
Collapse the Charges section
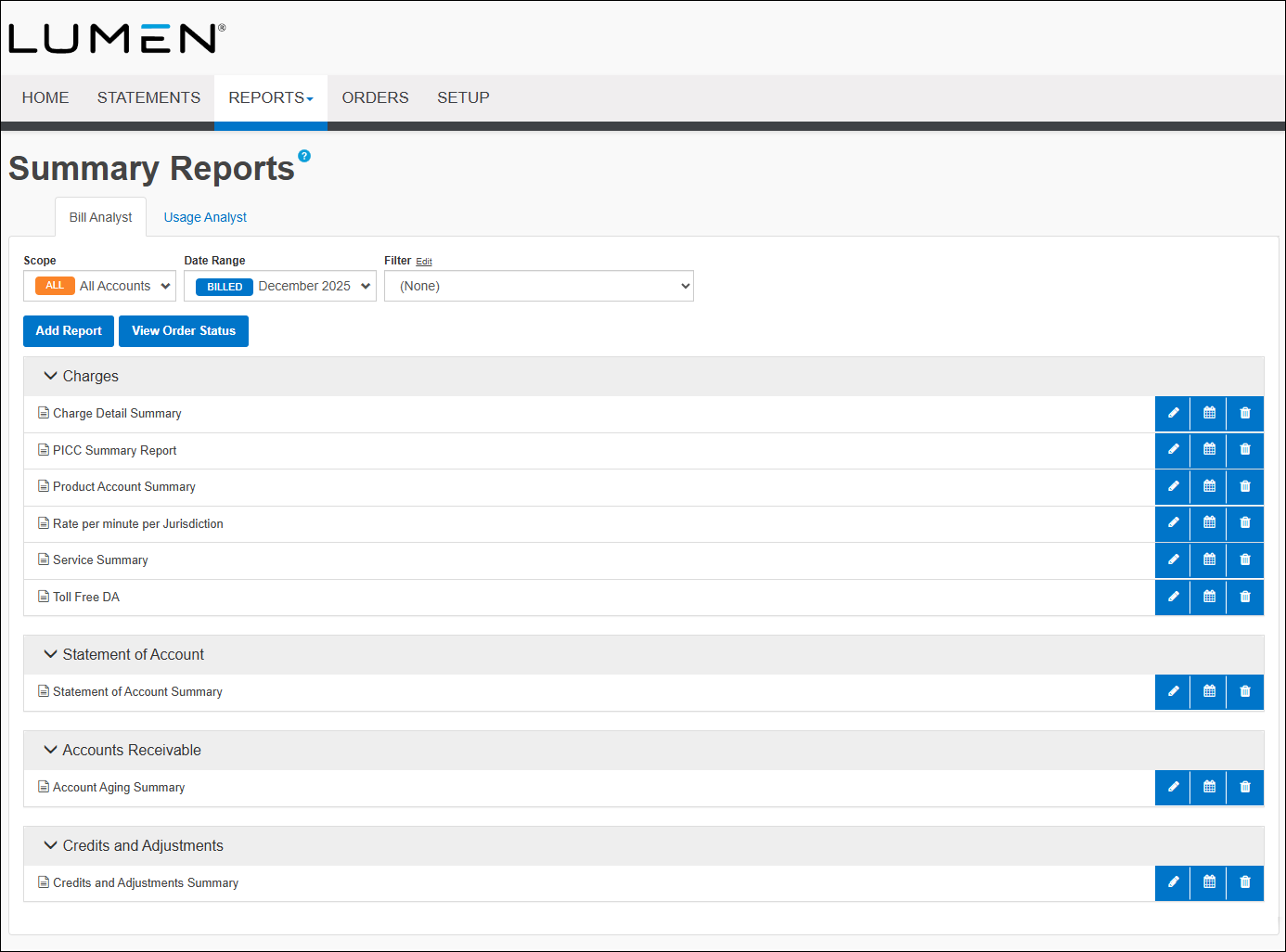(x=51, y=376)
